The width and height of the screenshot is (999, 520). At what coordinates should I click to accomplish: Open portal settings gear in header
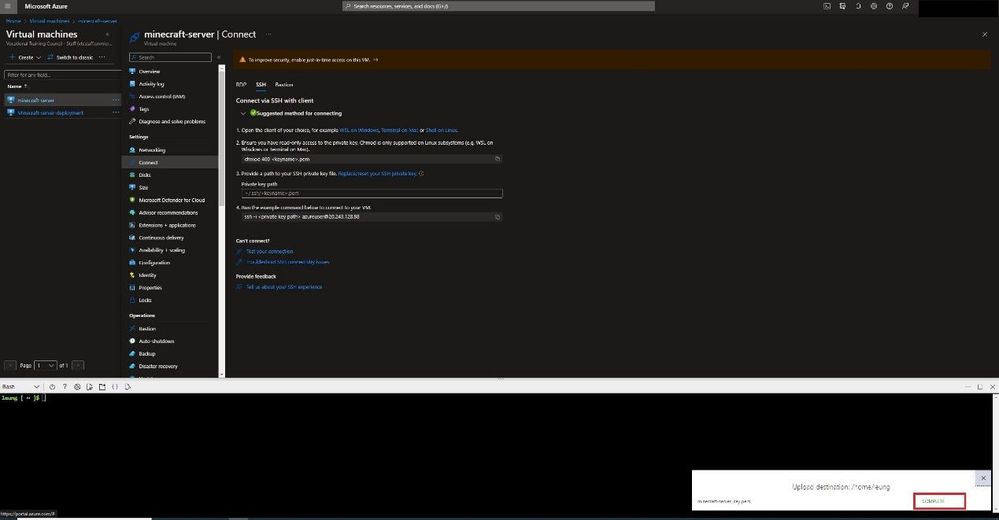coord(873,6)
